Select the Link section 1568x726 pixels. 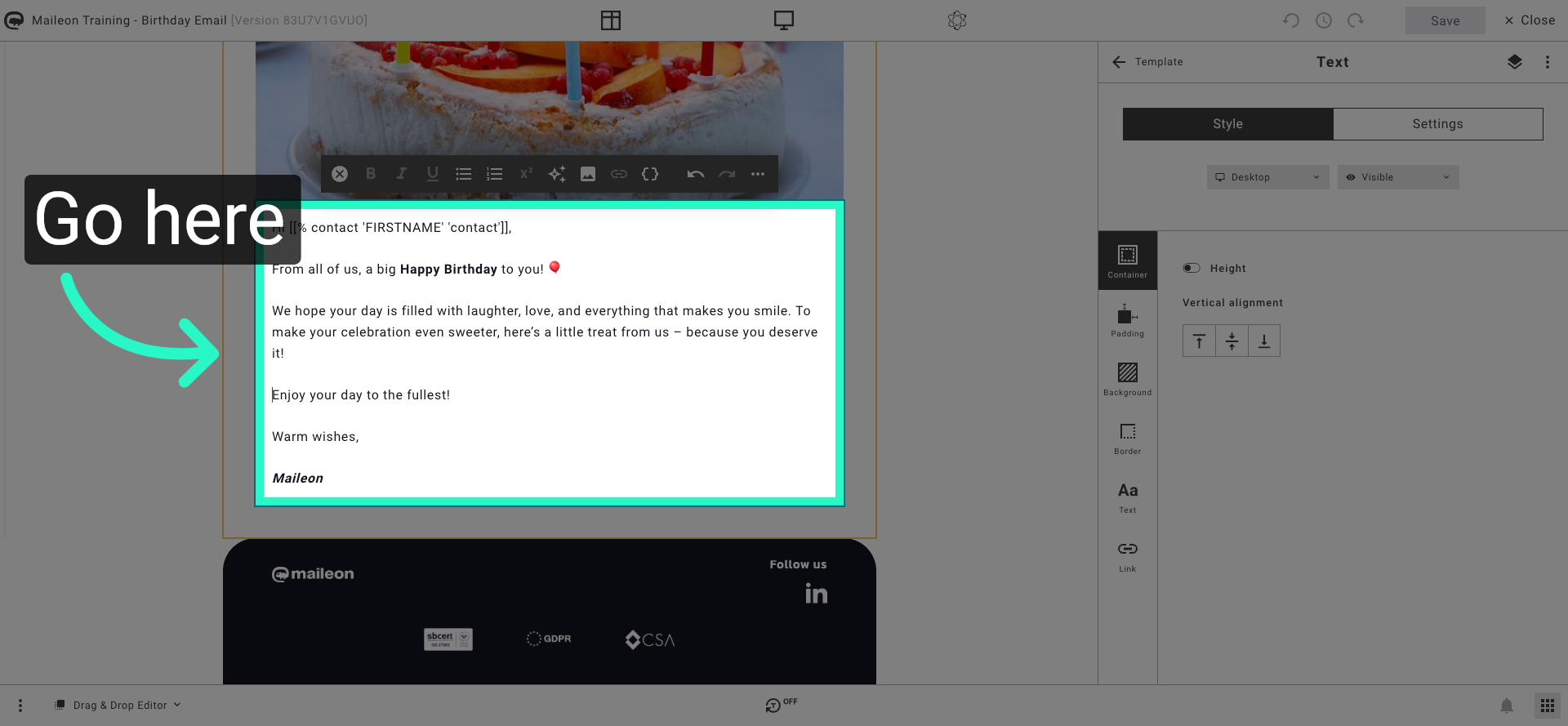click(x=1128, y=555)
